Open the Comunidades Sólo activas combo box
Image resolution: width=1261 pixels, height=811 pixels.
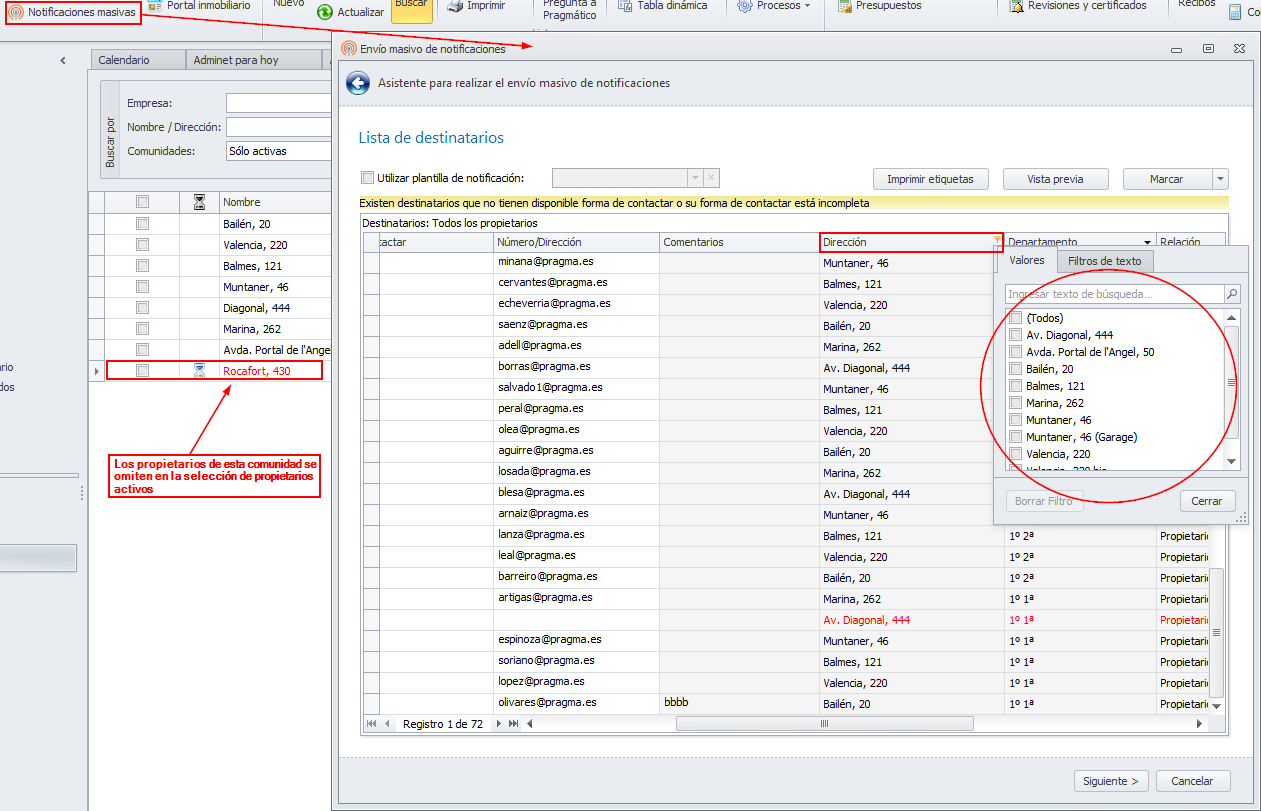[278, 151]
